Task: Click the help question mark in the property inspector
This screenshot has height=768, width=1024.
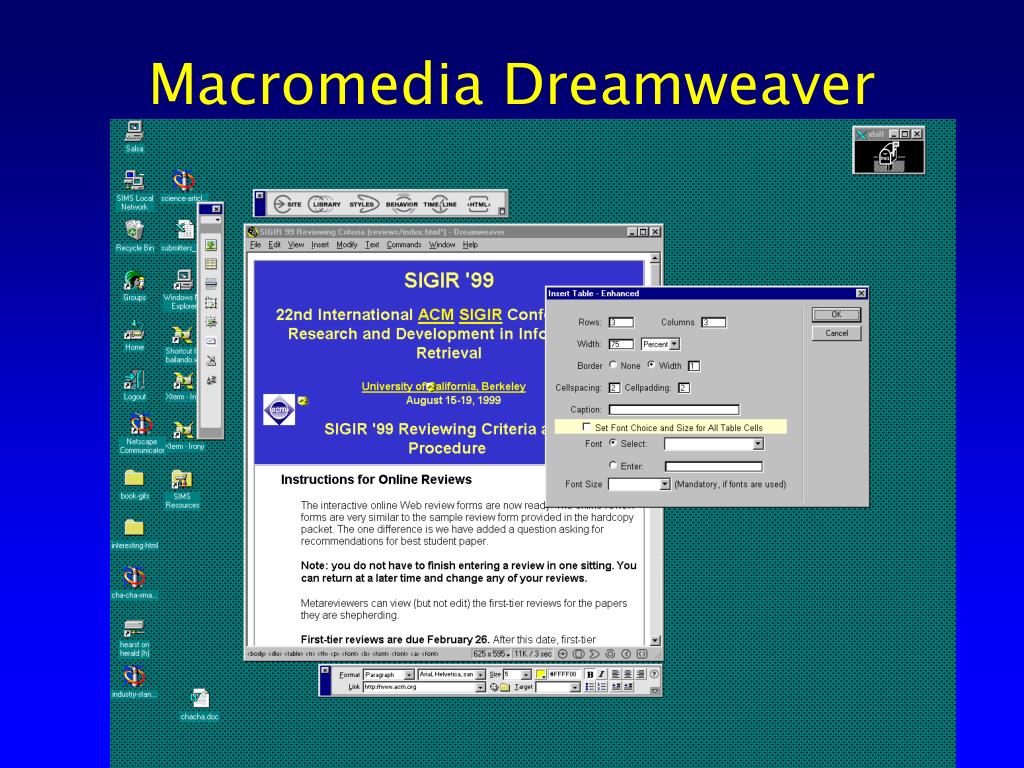Action: pos(654,674)
